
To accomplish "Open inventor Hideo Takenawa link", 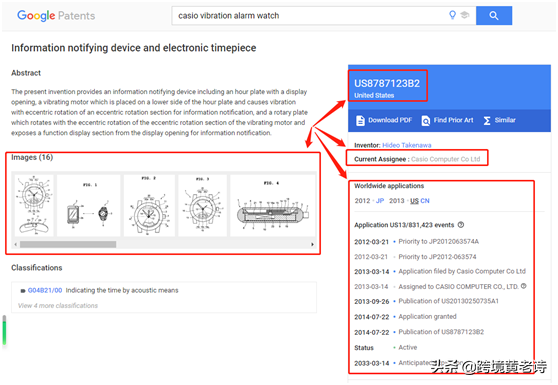I will coord(407,145).
